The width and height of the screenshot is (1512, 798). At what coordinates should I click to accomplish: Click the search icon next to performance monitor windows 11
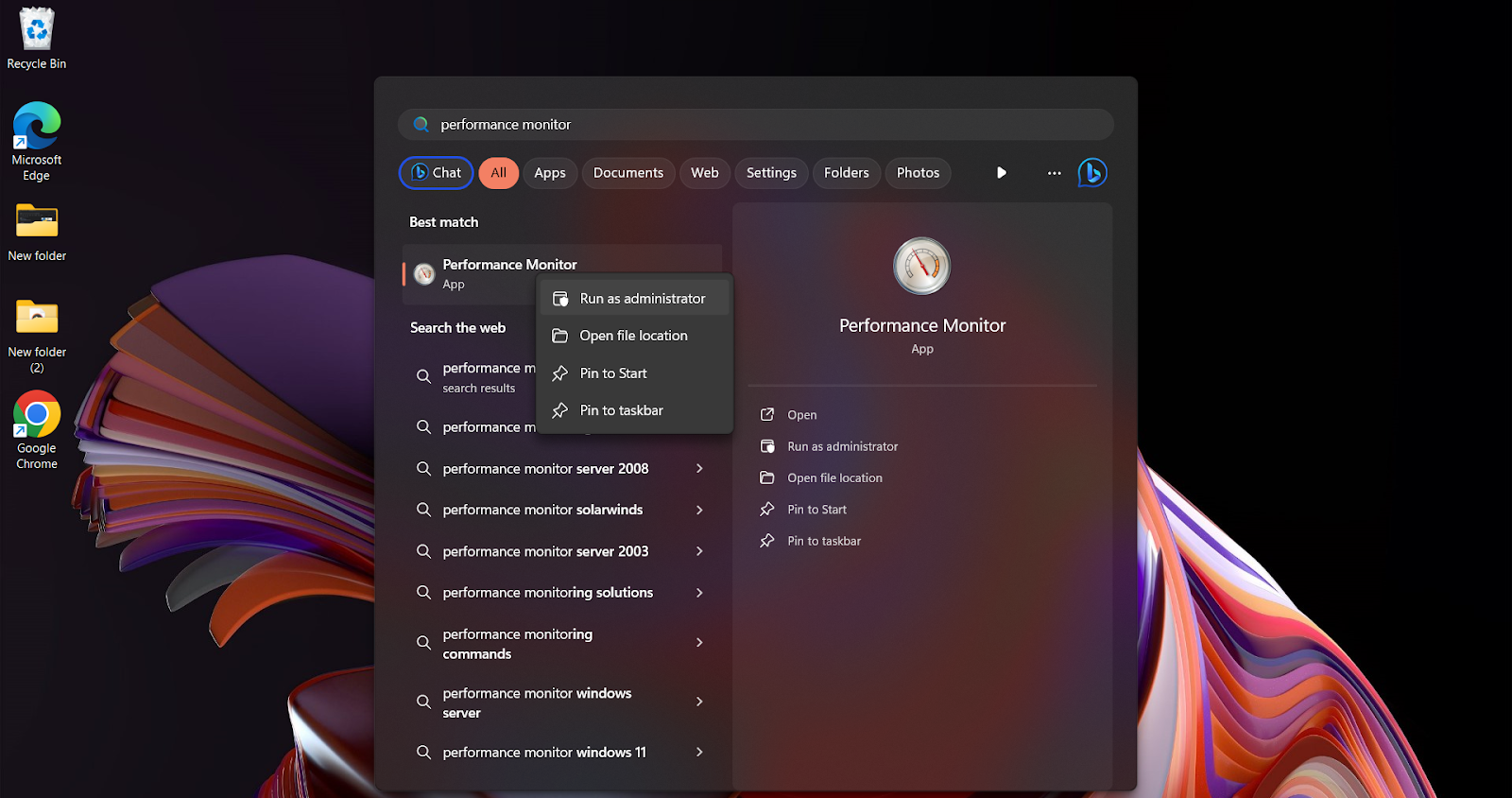click(423, 753)
